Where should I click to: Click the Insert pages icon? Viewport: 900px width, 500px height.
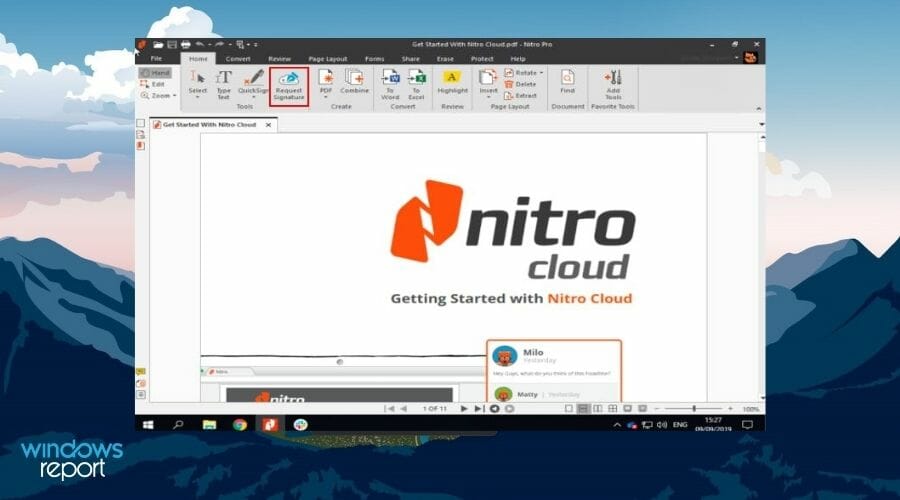click(488, 77)
